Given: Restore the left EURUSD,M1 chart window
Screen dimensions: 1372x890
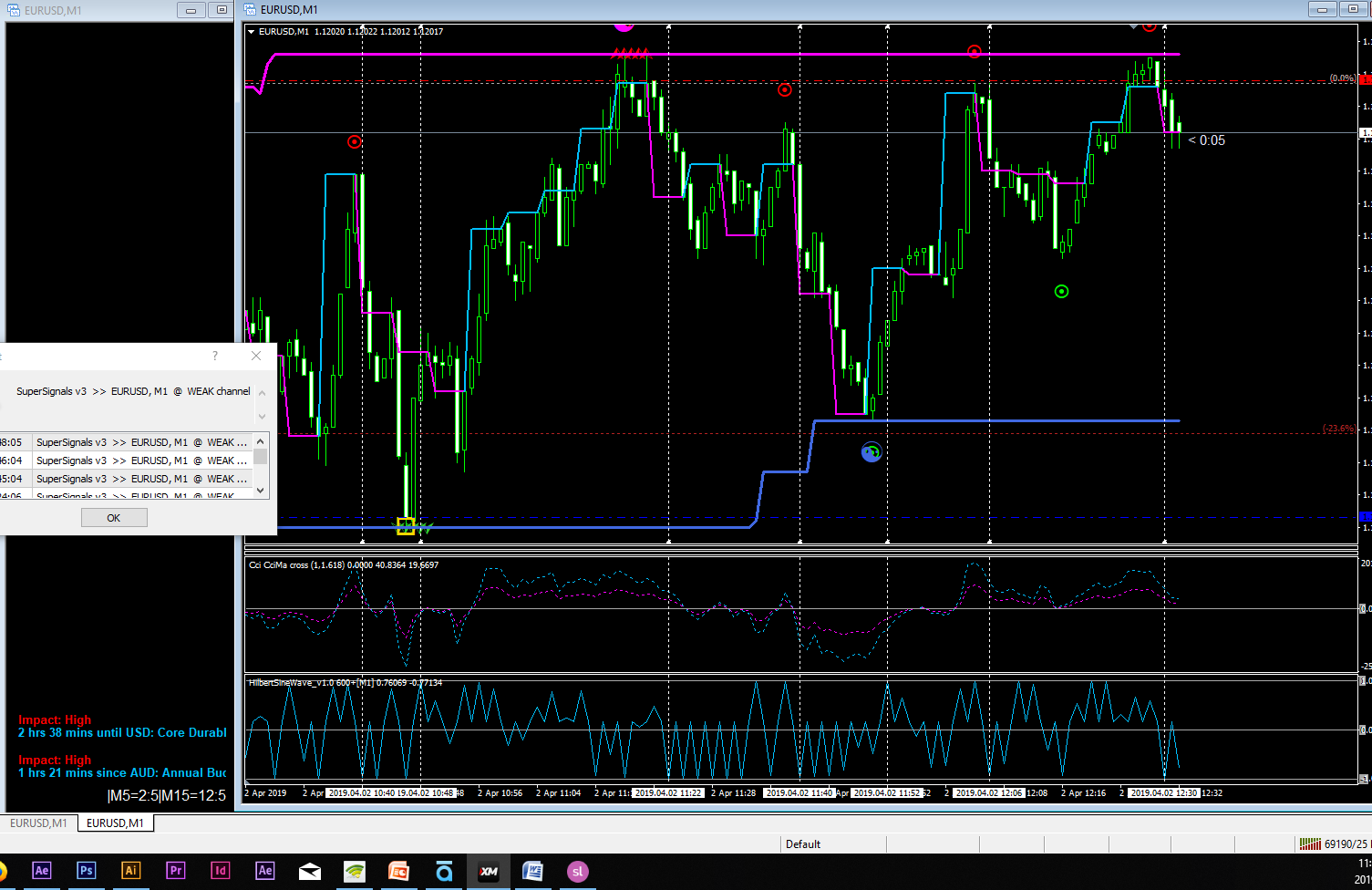Looking at the screenshot, I should (221, 10).
